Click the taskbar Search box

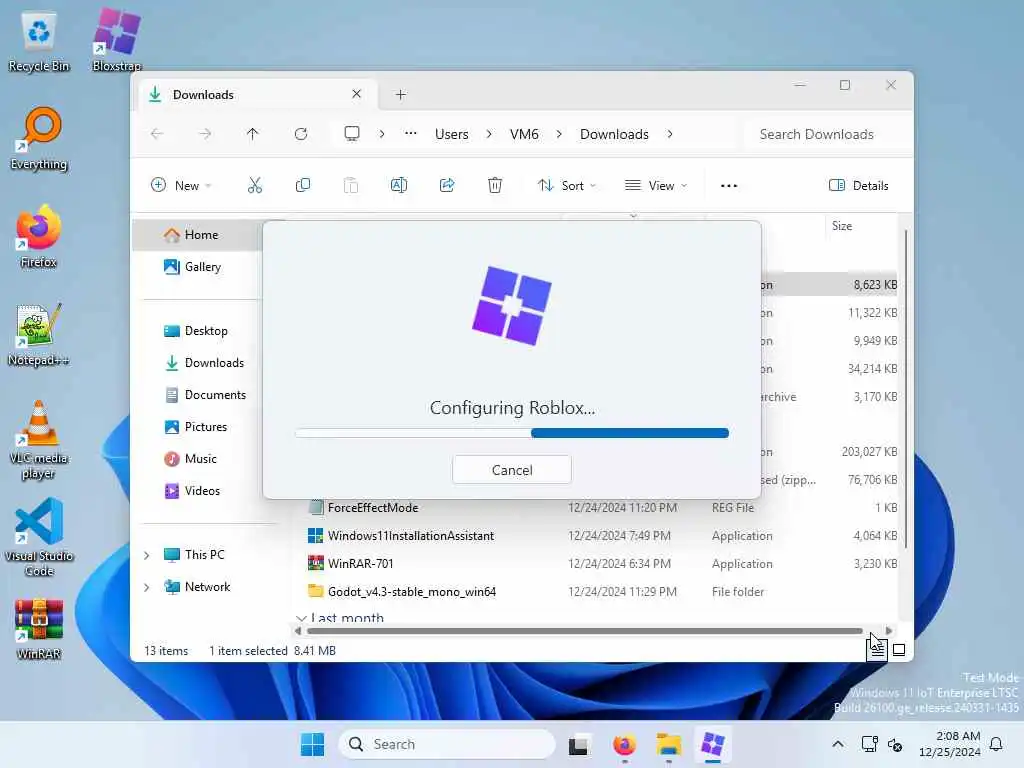tap(447, 744)
